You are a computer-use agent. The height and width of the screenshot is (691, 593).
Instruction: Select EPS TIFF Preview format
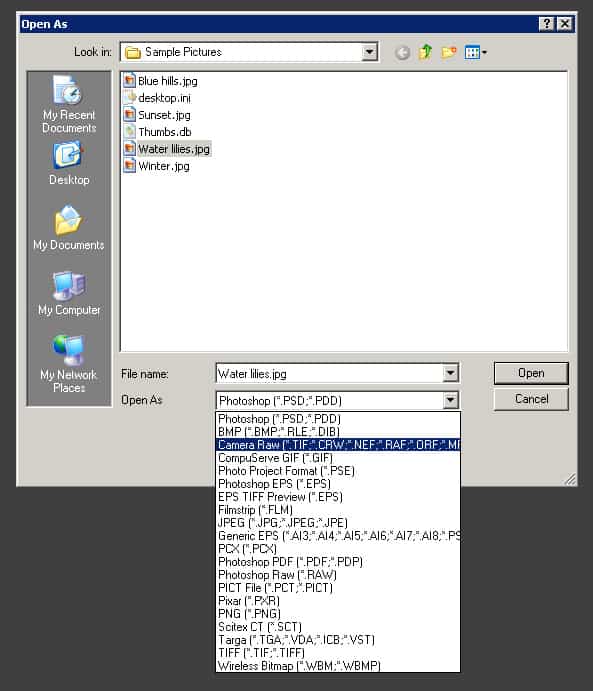point(338,497)
